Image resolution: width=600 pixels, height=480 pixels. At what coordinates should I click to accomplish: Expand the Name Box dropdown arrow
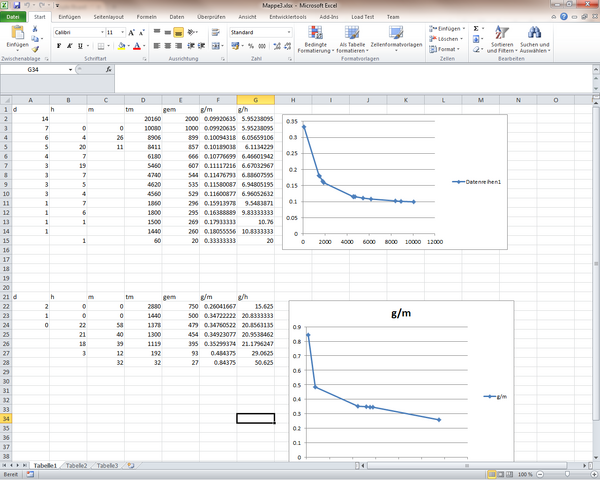[x=70, y=70]
